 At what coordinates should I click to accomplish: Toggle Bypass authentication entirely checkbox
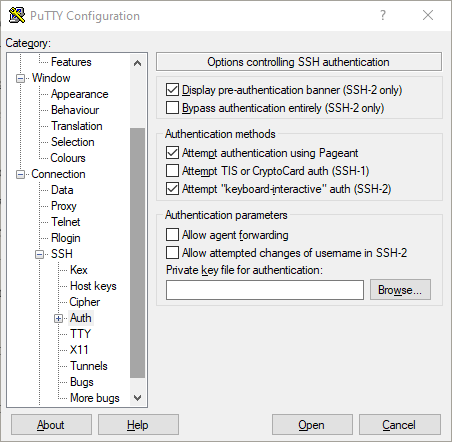point(172,108)
